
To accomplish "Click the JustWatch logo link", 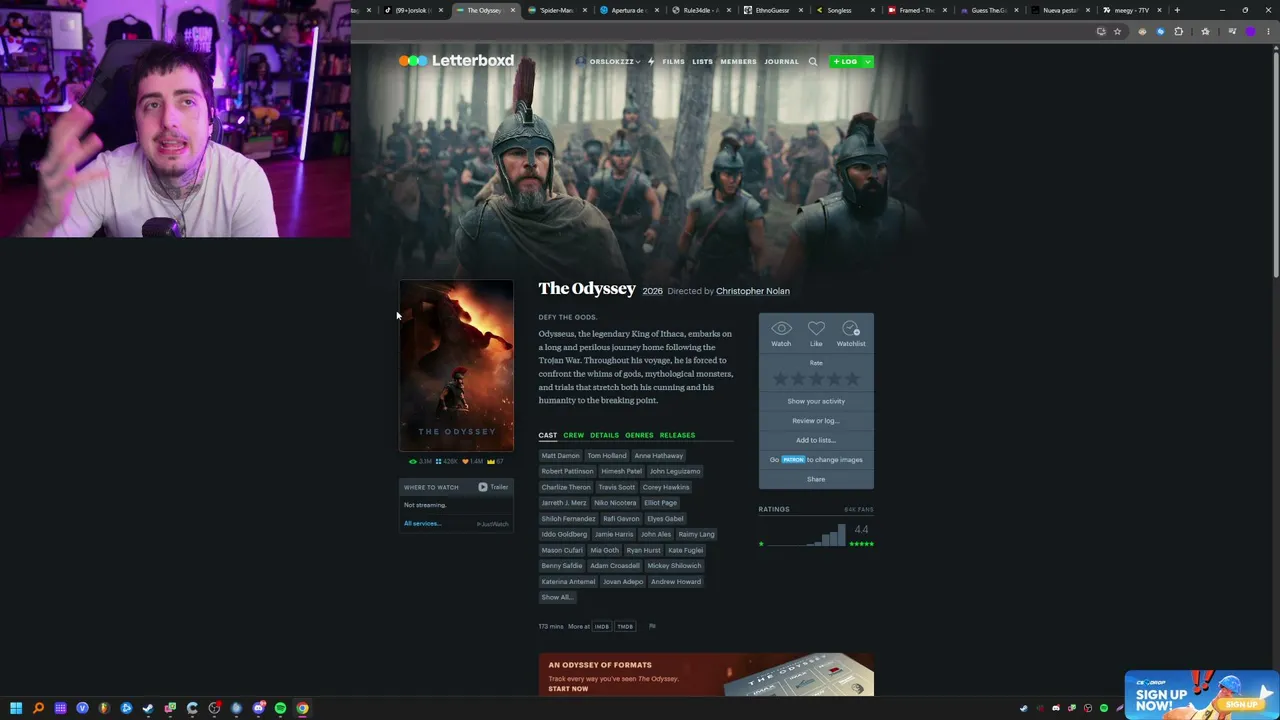I will (493, 524).
